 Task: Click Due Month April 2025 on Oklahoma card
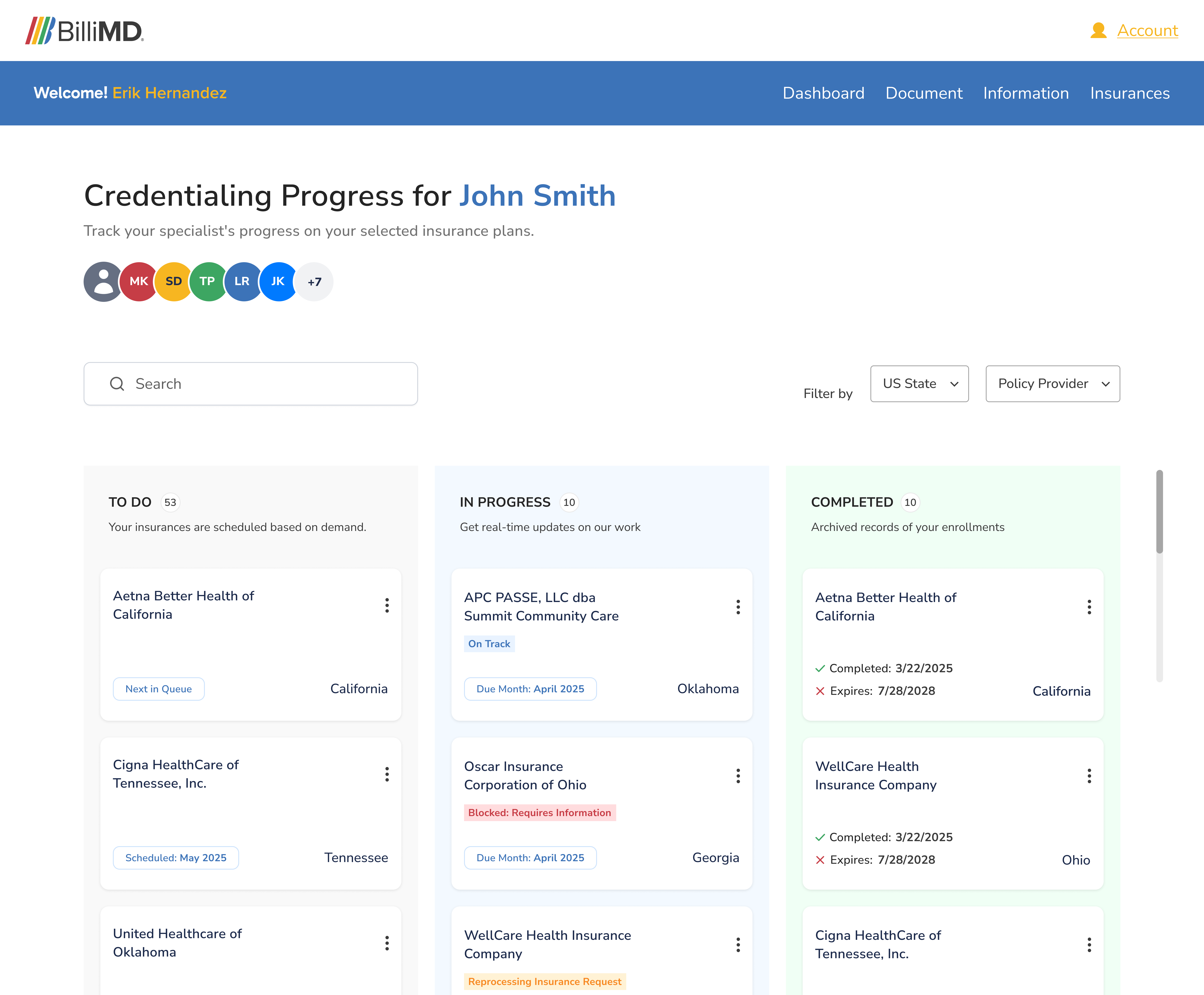point(530,689)
